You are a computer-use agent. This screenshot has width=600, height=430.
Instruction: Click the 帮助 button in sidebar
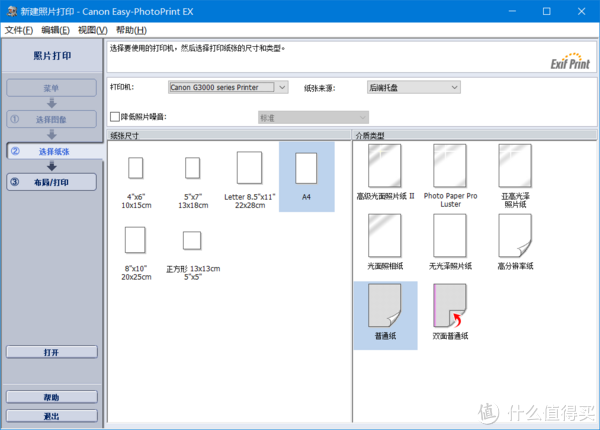click(x=52, y=397)
